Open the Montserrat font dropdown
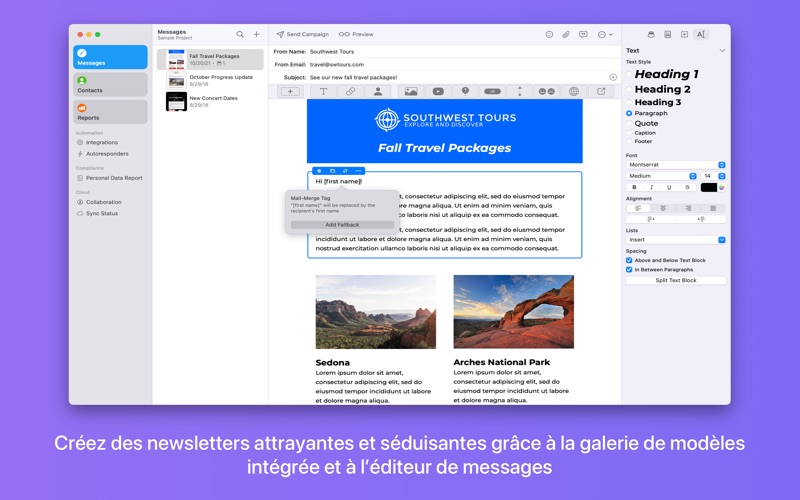The image size is (800, 500). pyautogui.click(x=676, y=165)
